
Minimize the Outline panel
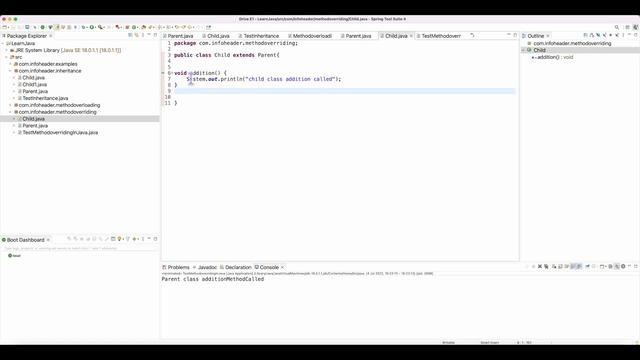coord(629,35)
